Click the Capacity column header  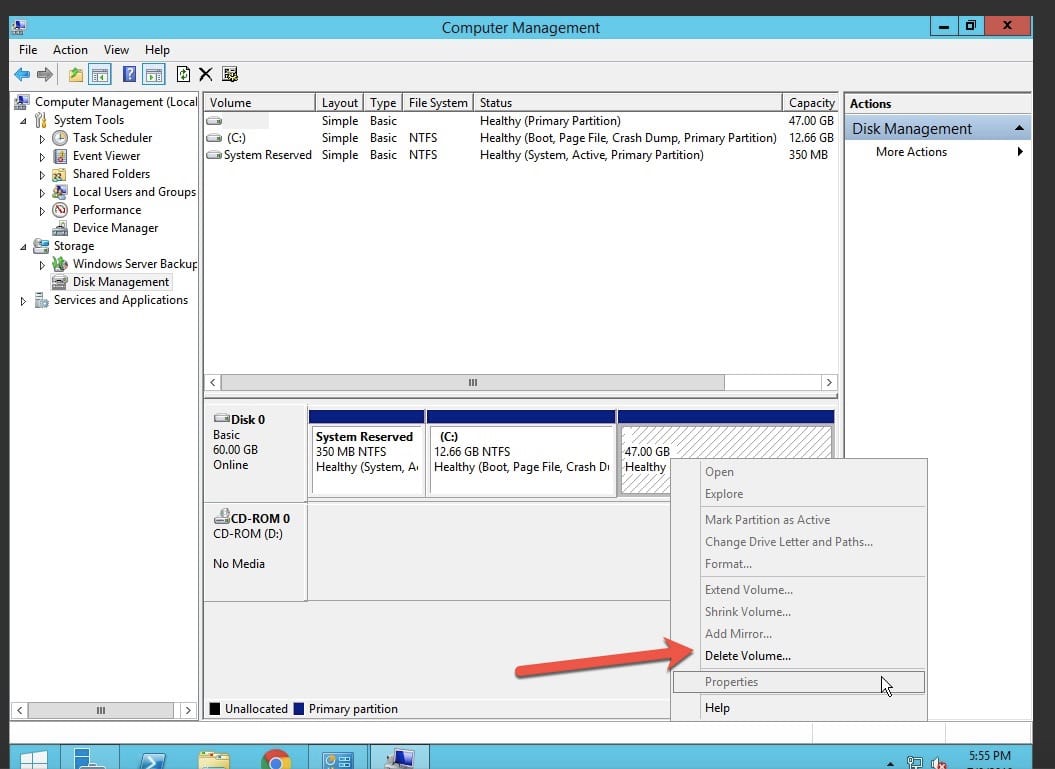click(x=810, y=102)
